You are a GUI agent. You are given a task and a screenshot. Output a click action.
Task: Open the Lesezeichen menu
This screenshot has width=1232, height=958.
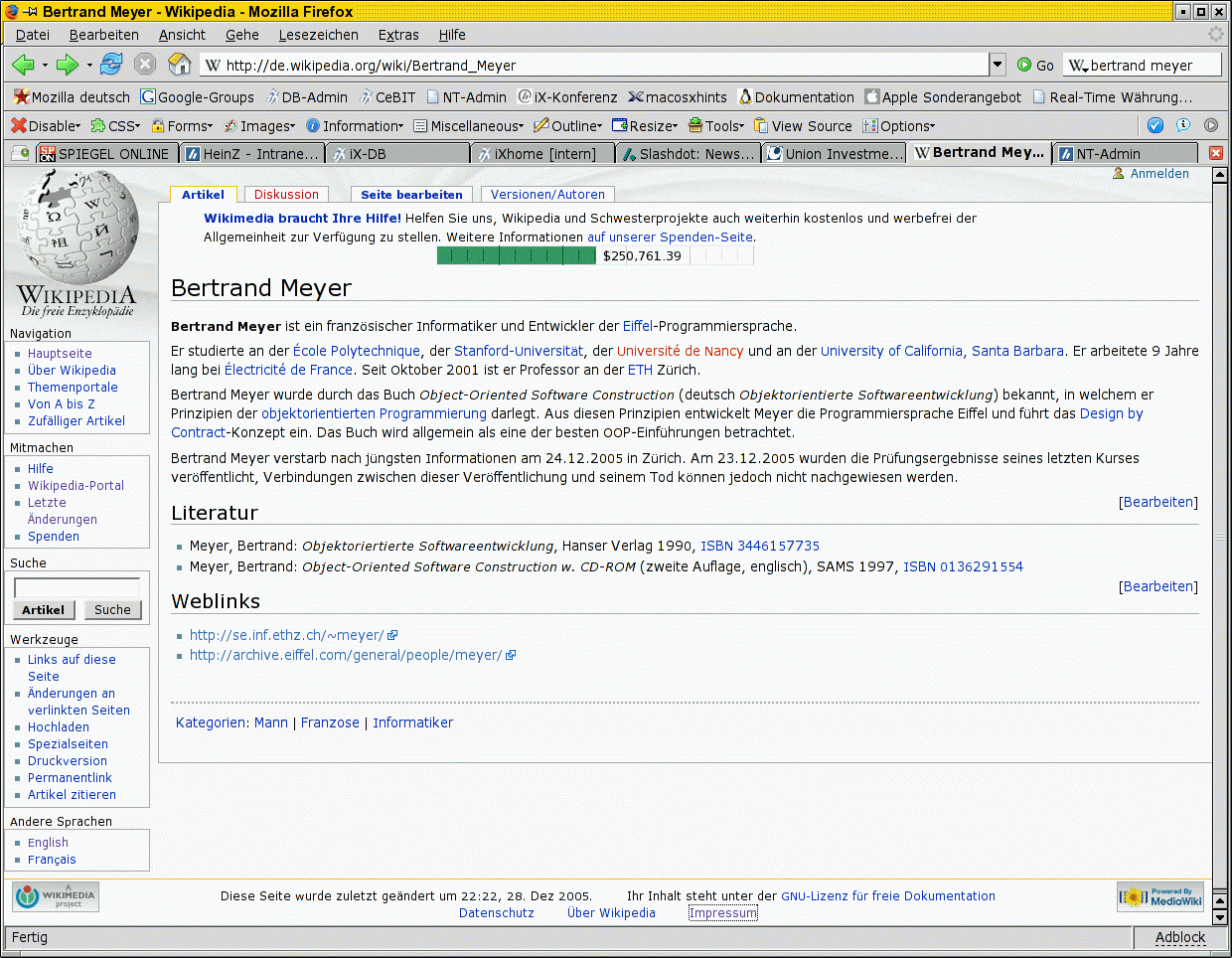[318, 35]
